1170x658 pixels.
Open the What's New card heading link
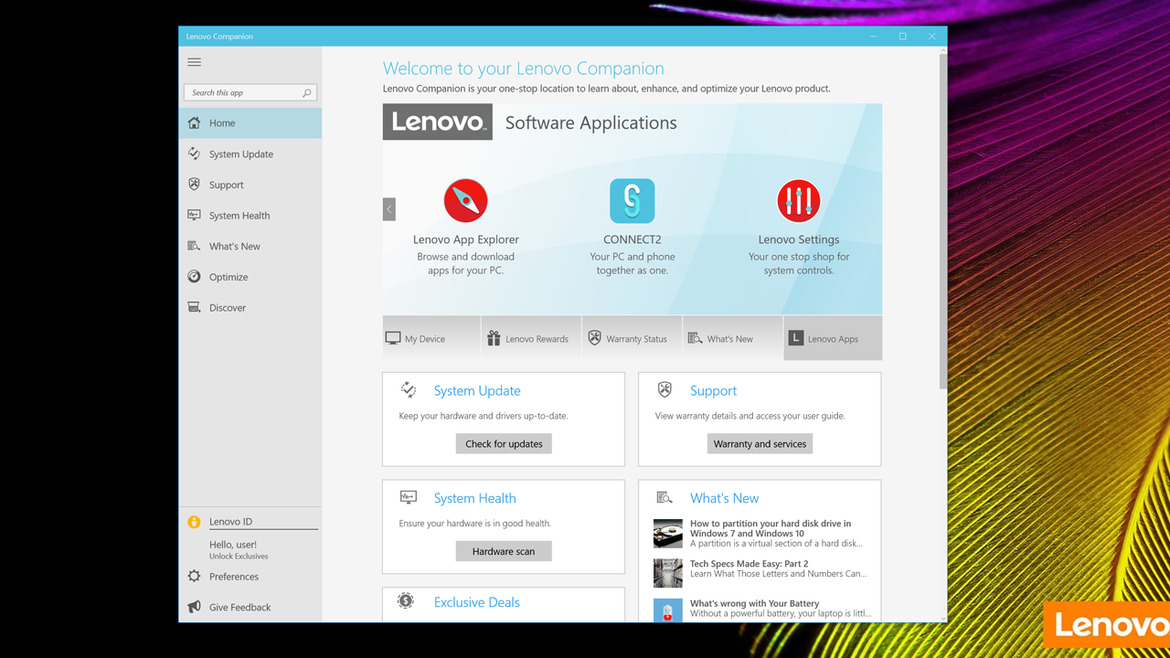pyautogui.click(x=724, y=498)
